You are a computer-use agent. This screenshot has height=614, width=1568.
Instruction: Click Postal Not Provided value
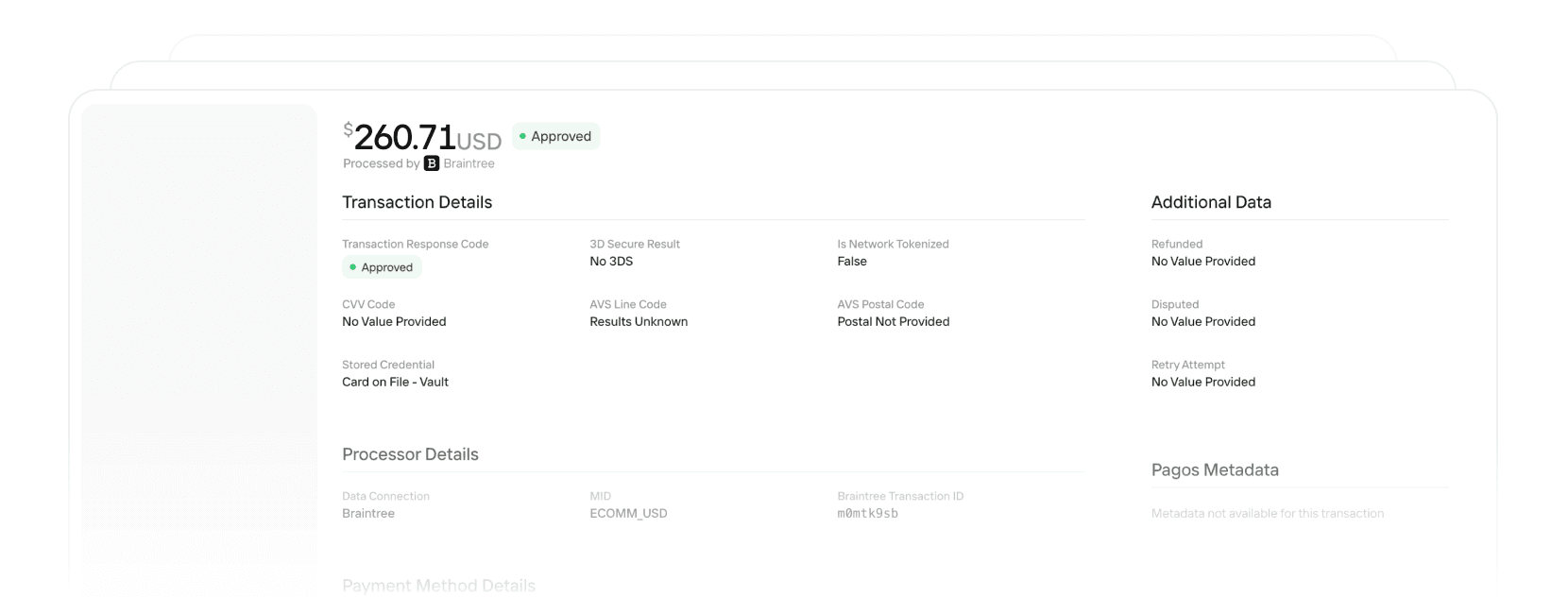(893, 322)
